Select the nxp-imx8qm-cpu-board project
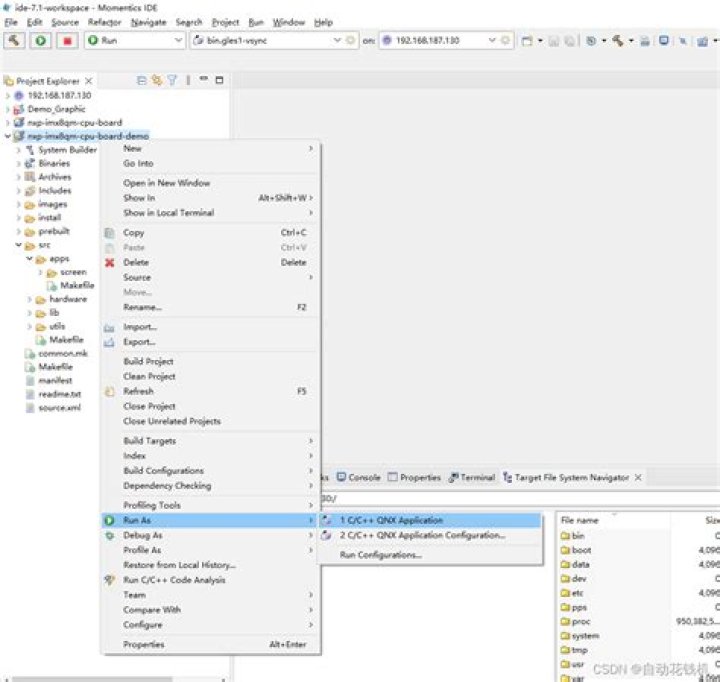720x682 pixels. (74, 123)
